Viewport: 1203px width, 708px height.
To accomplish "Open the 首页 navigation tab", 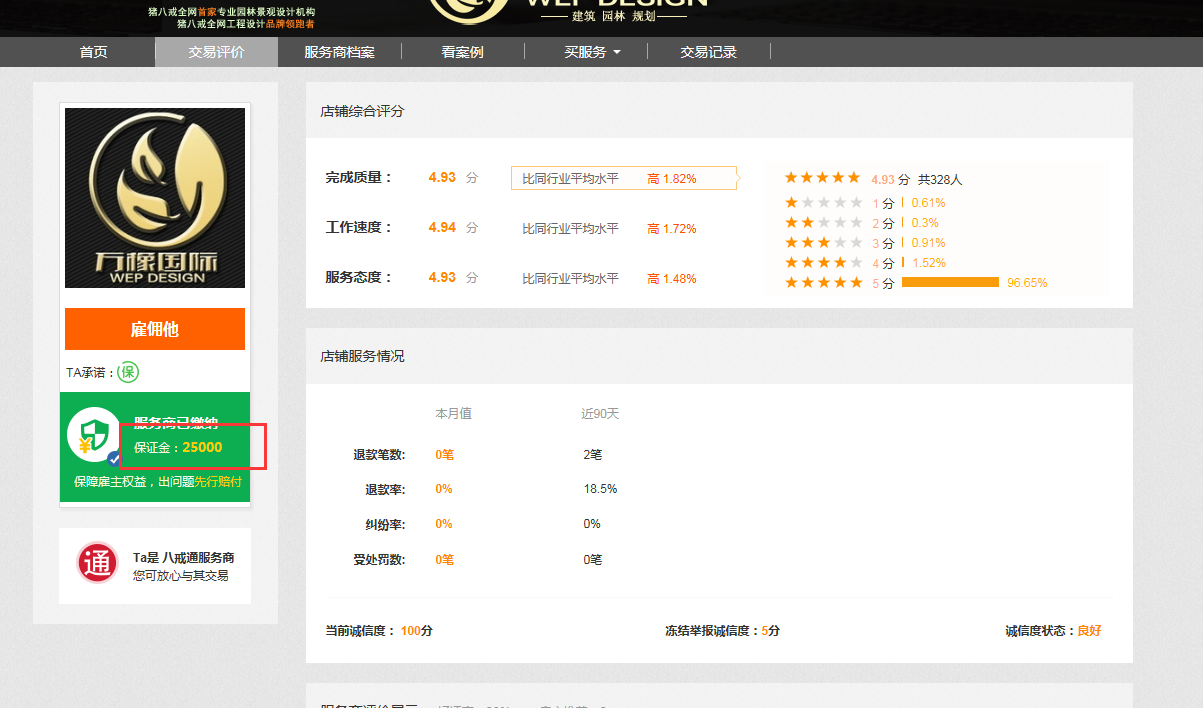I will click(93, 52).
